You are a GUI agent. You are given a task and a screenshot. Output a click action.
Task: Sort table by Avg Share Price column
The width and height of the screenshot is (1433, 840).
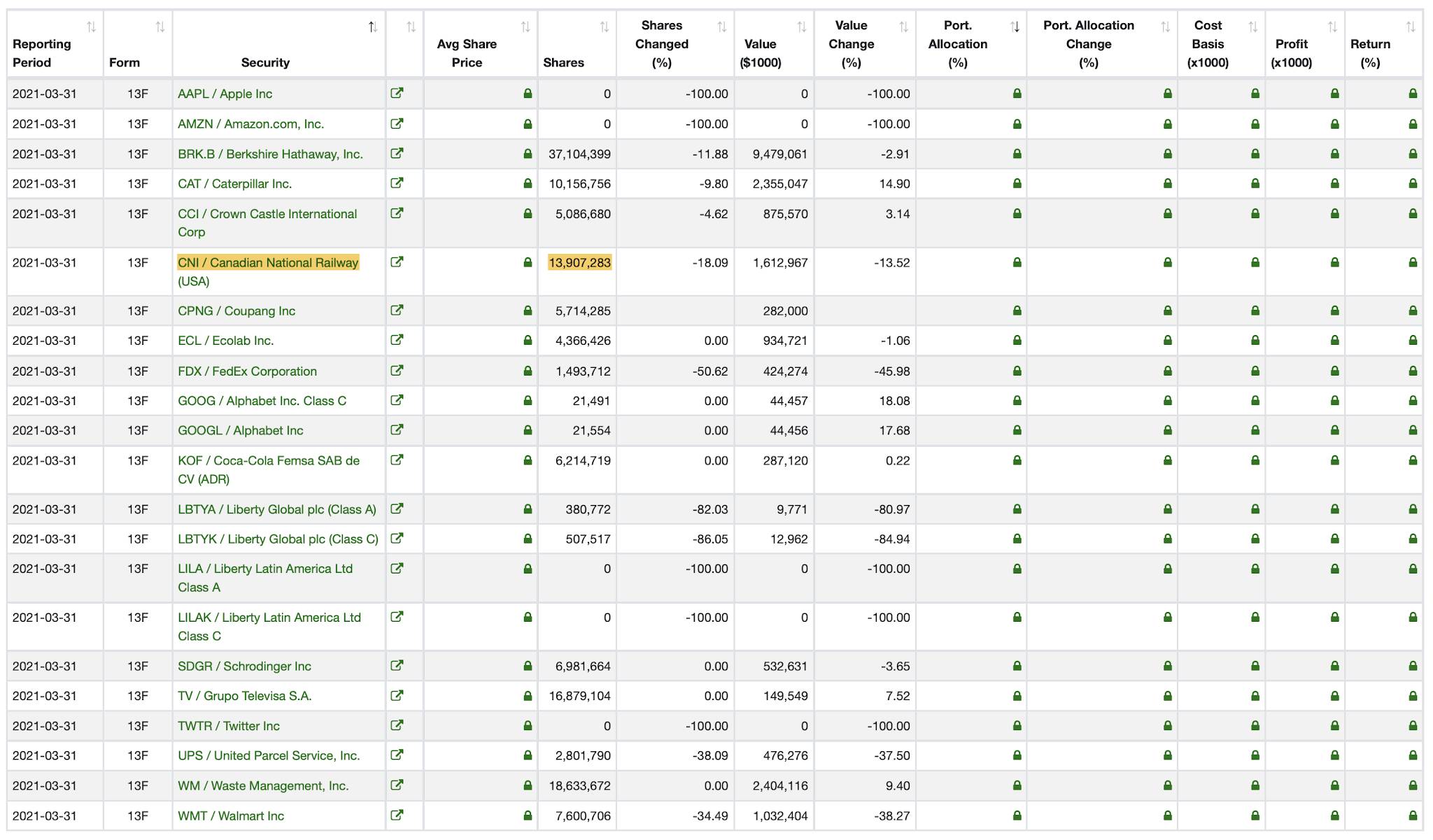coord(525,27)
